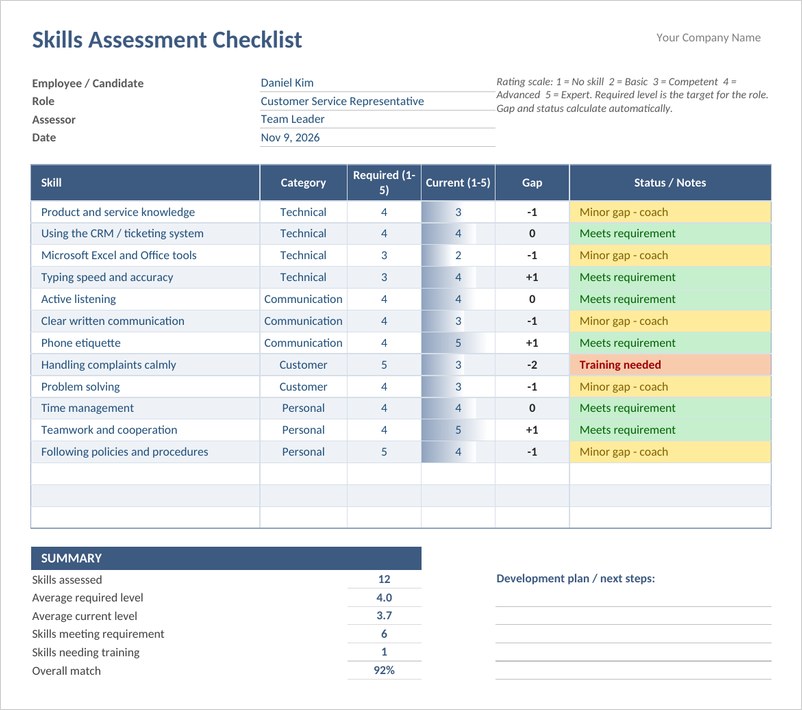Select Customer category for Problem solving
Viewport: 802px width, 710px height.
(303, 387)
